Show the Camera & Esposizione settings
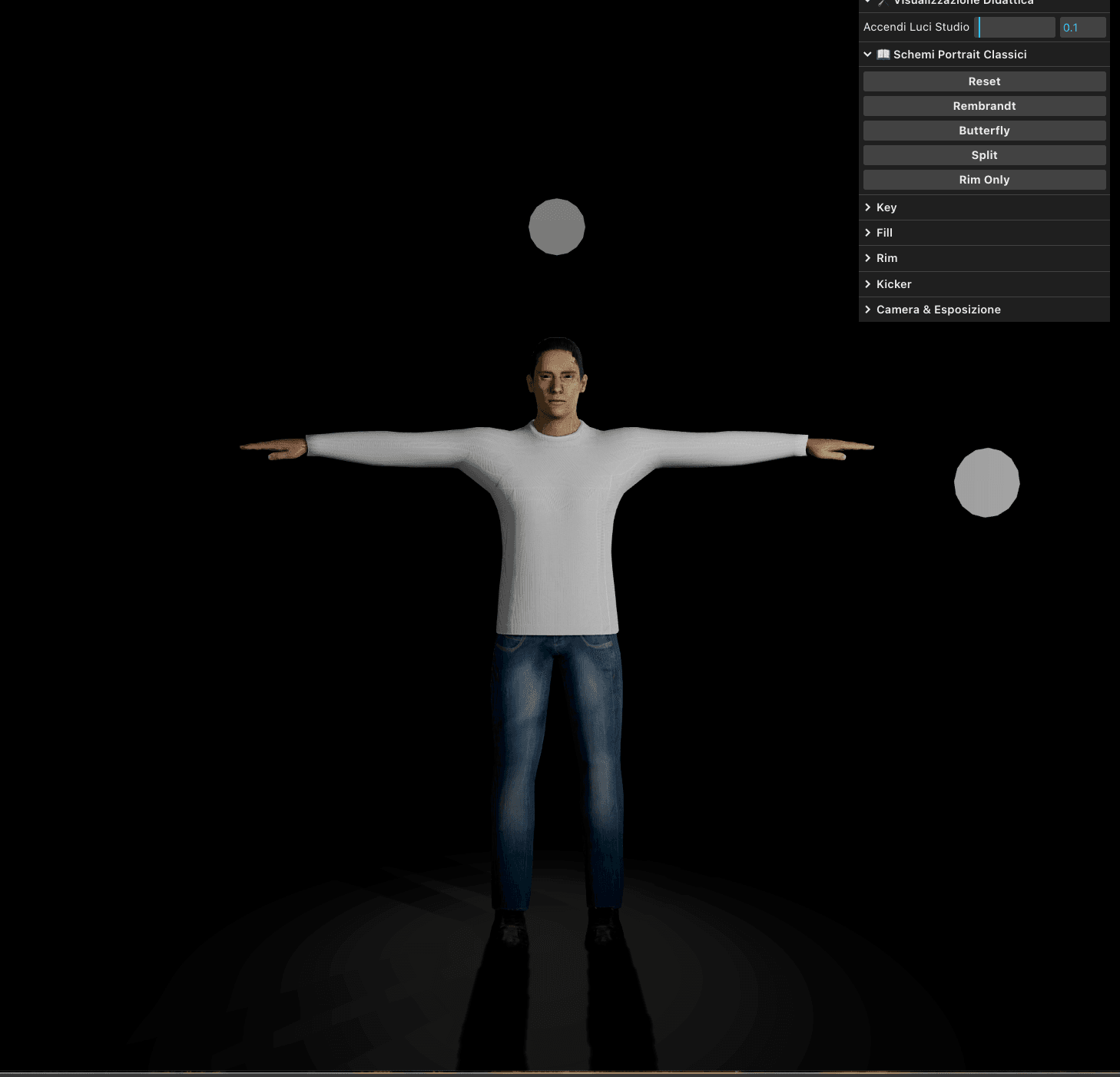This screenshot has width=1120, height=1077. pyautogui.click(x=938, y=310)
